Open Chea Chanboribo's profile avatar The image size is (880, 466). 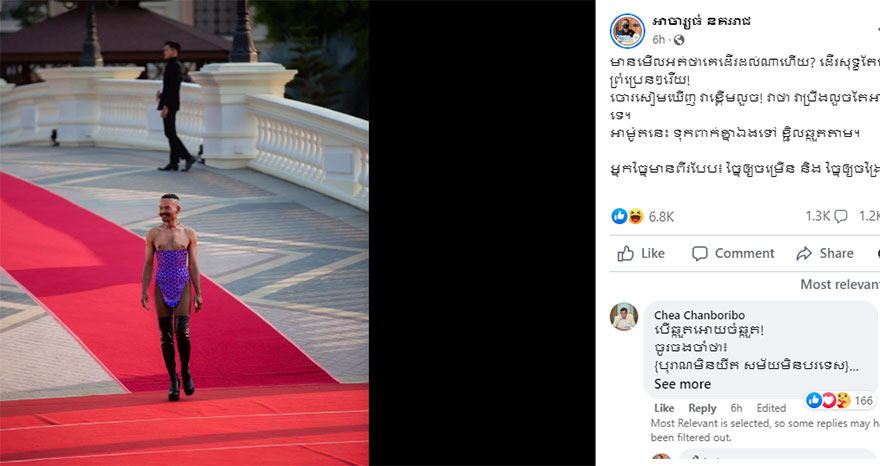pos(624,317)
